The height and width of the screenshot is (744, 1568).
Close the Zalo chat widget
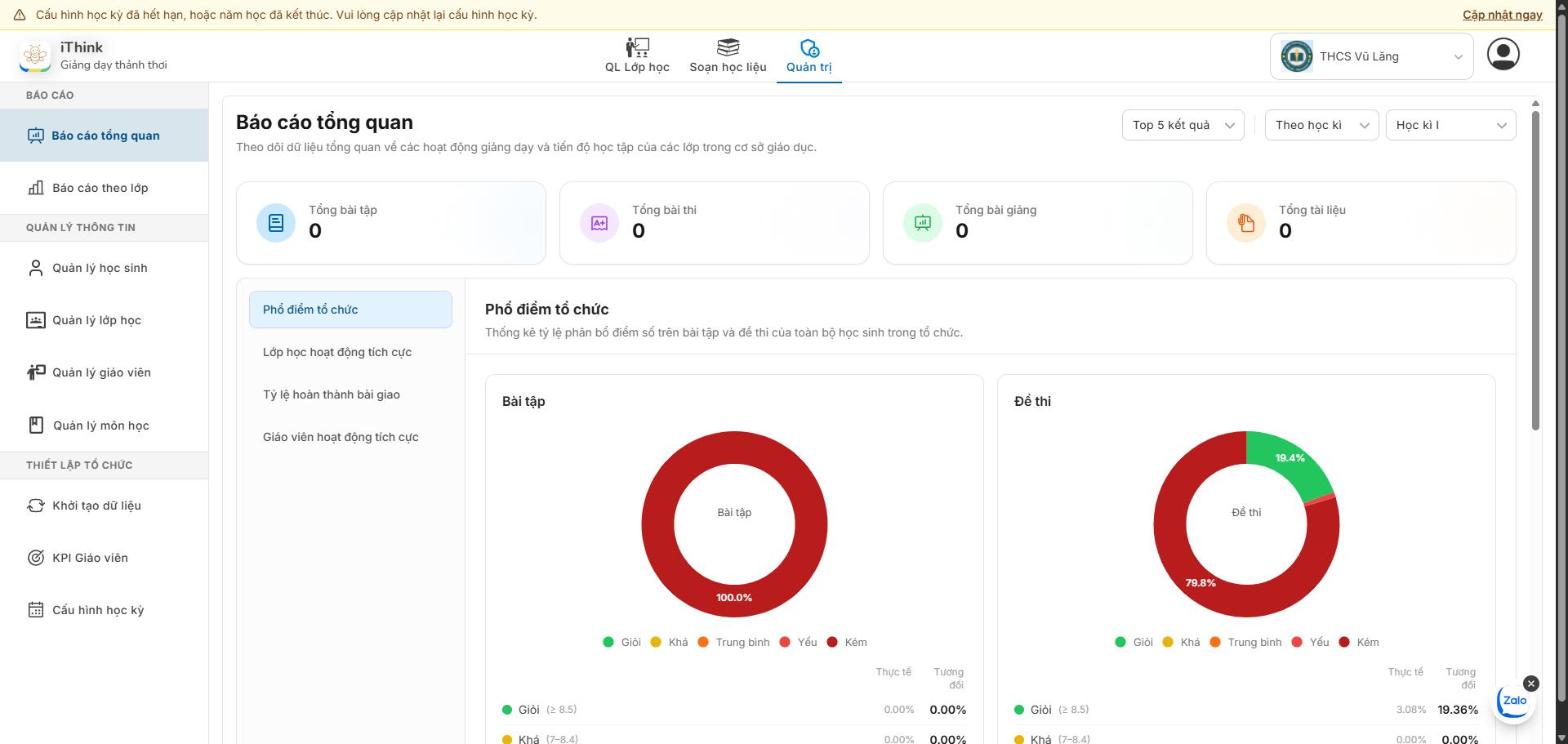click(x=1531, y=683)
